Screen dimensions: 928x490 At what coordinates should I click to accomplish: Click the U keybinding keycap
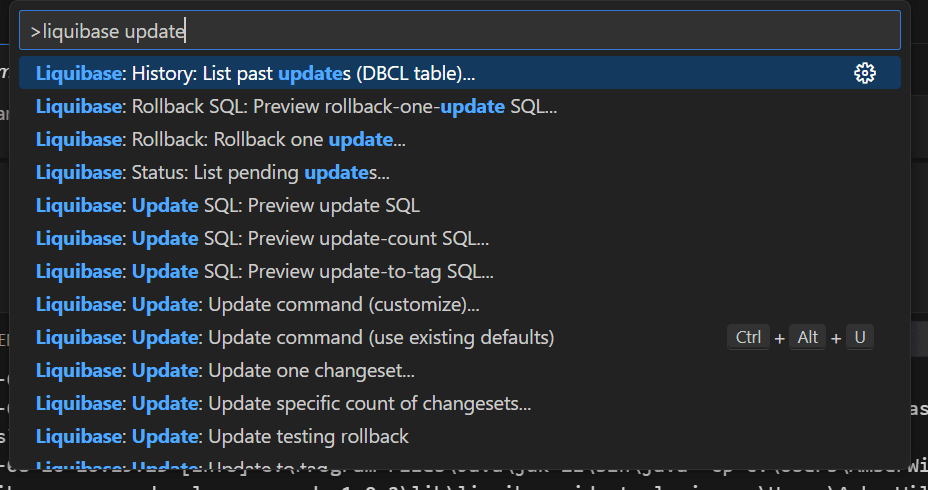pyautogui.click(x=860, y=338)
